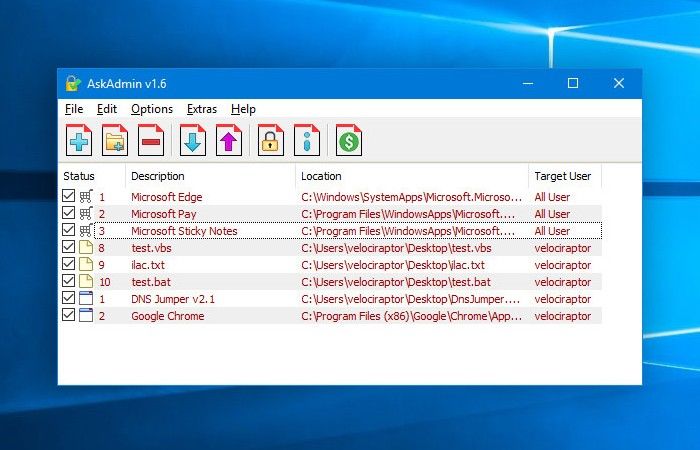Select the DNS Jumper v2.1 row
Viewport: 700px width, 450px height.
pyautogui.click(x=172, y=299)
